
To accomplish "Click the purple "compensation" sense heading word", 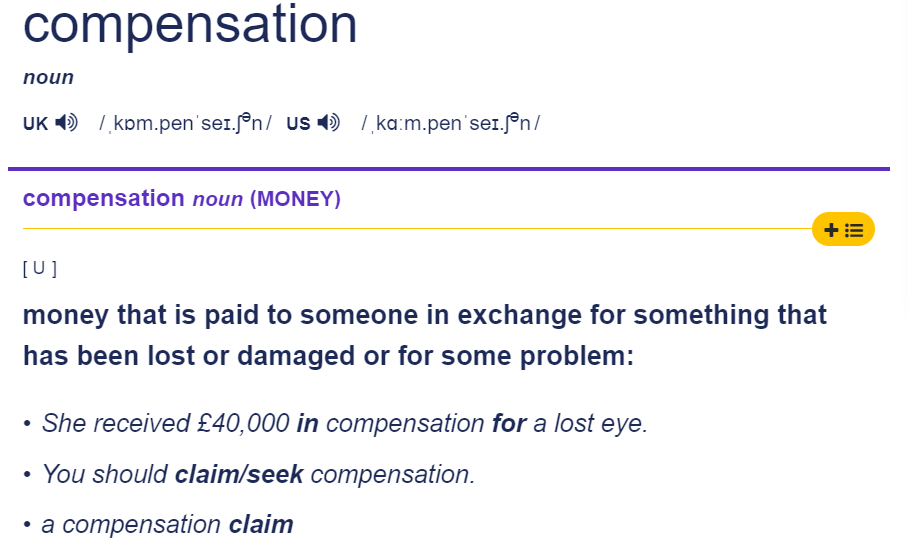I will (103, 198).
